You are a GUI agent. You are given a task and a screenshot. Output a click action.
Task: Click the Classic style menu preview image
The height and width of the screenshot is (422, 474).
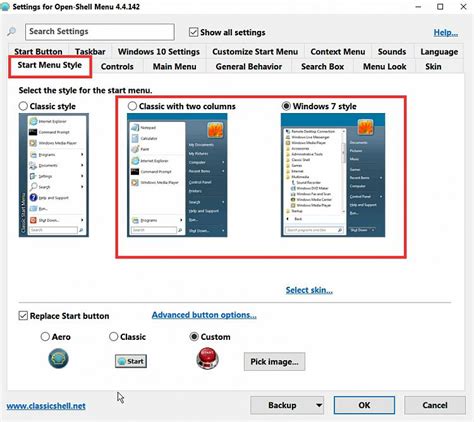pos(54,175)
